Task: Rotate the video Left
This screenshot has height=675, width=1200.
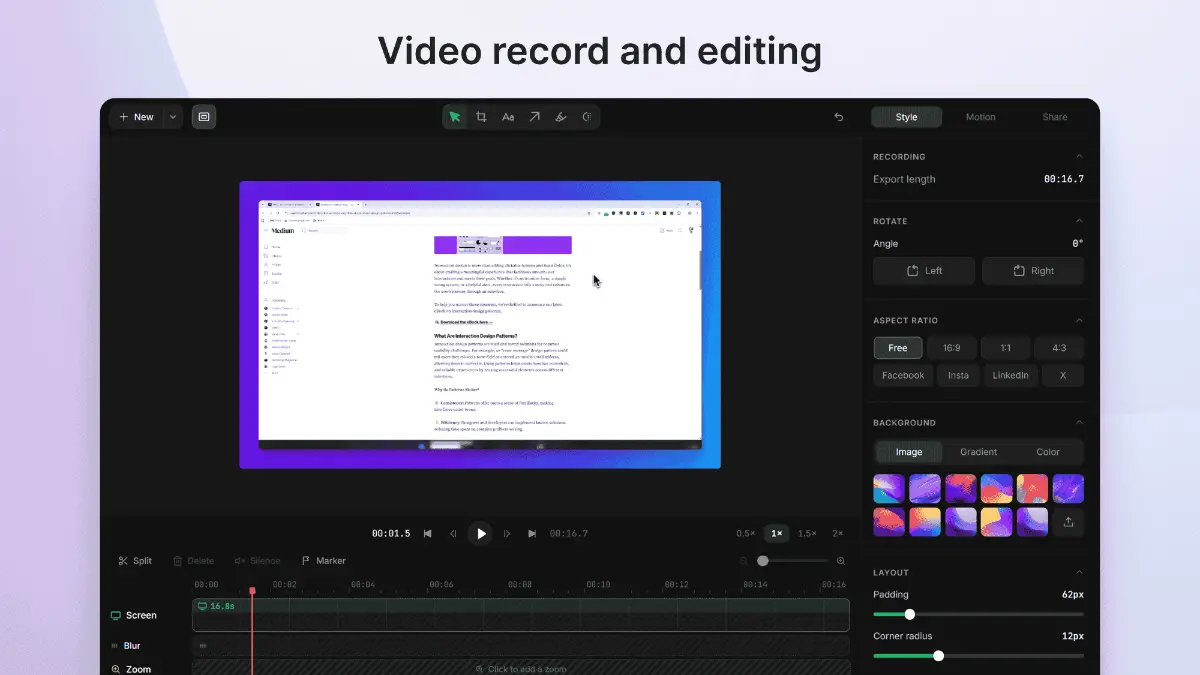Action: [x=925, y=271]
